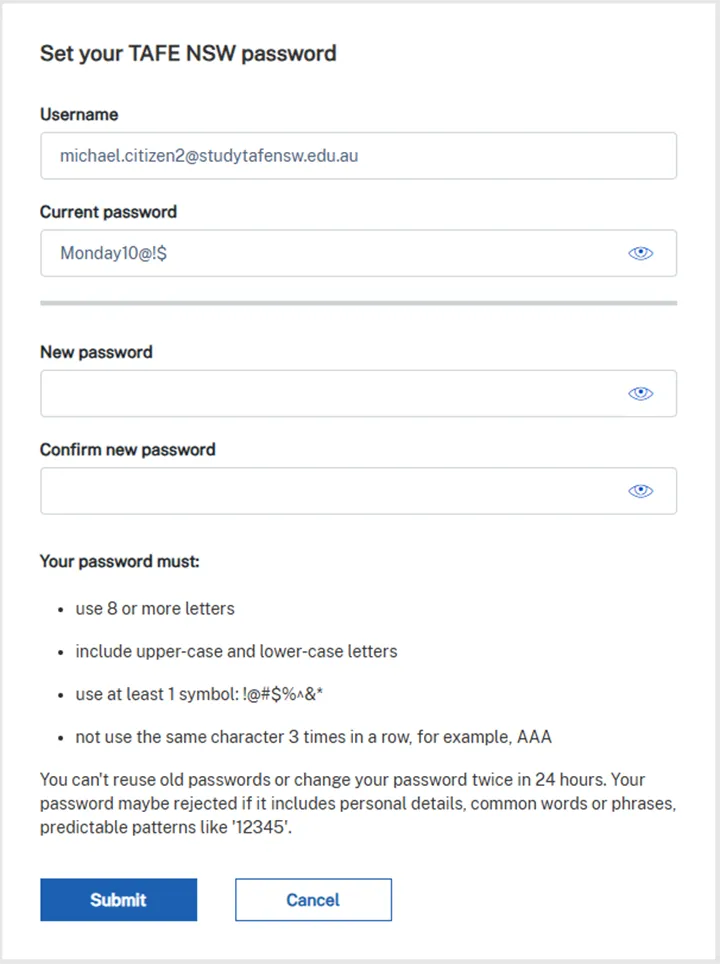Toggle visibility of the New password field
This screenshot has width=720, height=964.
[640, 393]
